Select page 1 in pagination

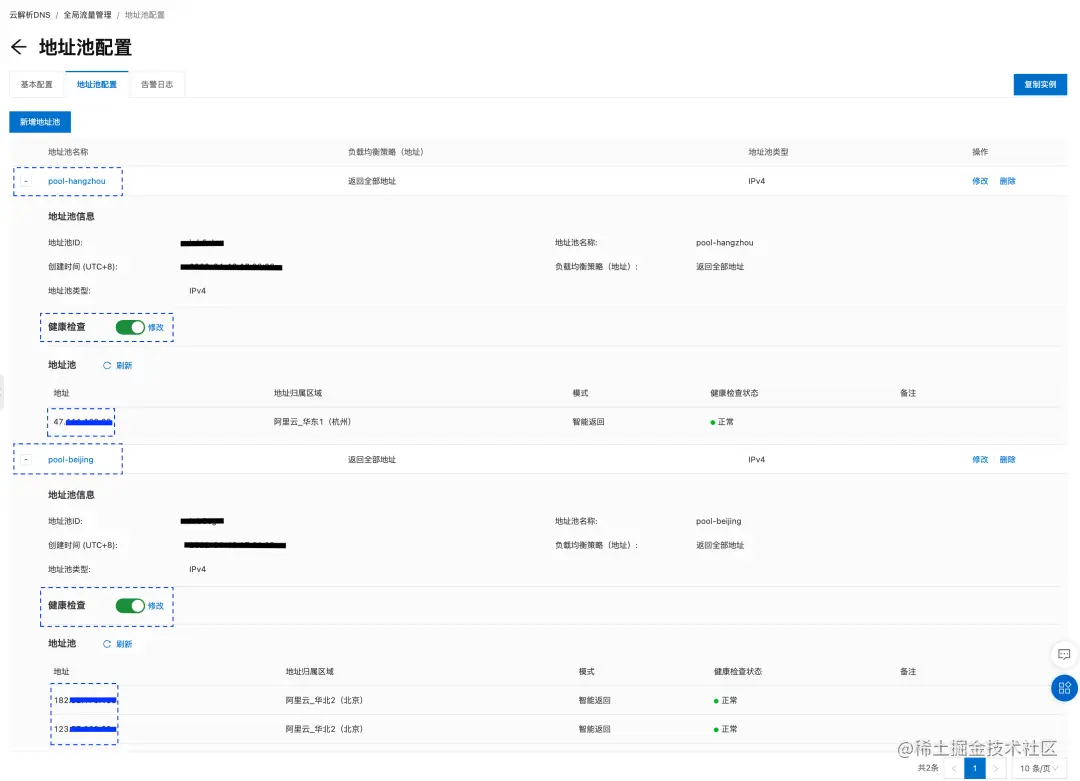975,769
